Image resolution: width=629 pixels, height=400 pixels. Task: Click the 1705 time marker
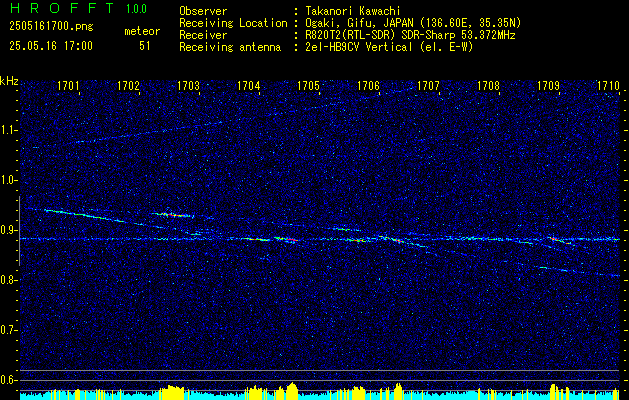[309, 85]
